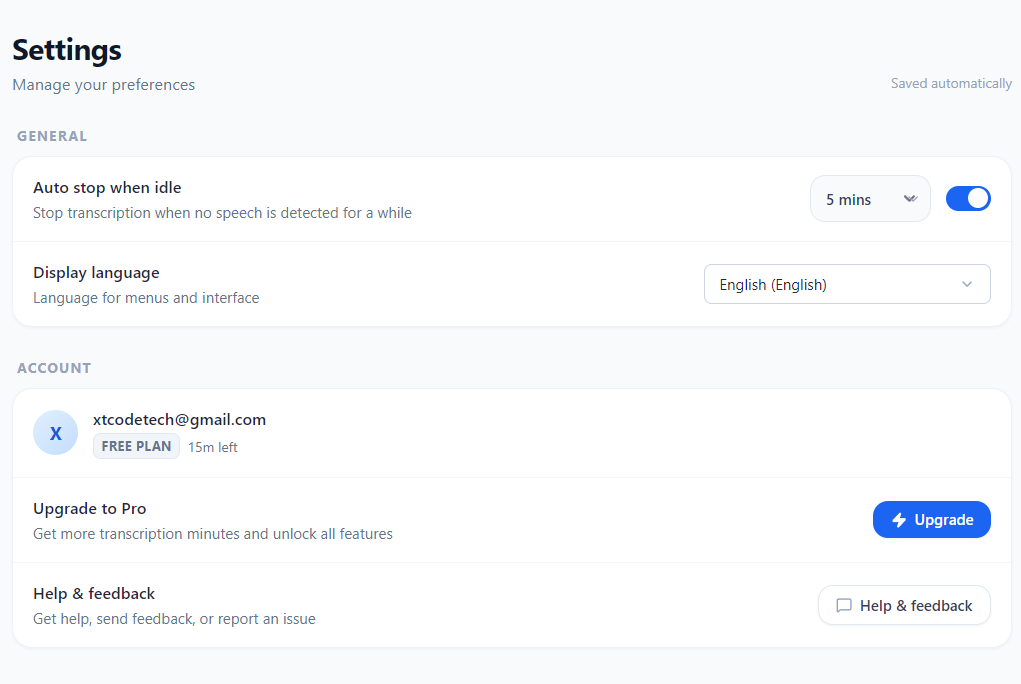The height and width of the screenshot is (684, 1021).
Task: Click the Settings page title
Action: point(67,50)
